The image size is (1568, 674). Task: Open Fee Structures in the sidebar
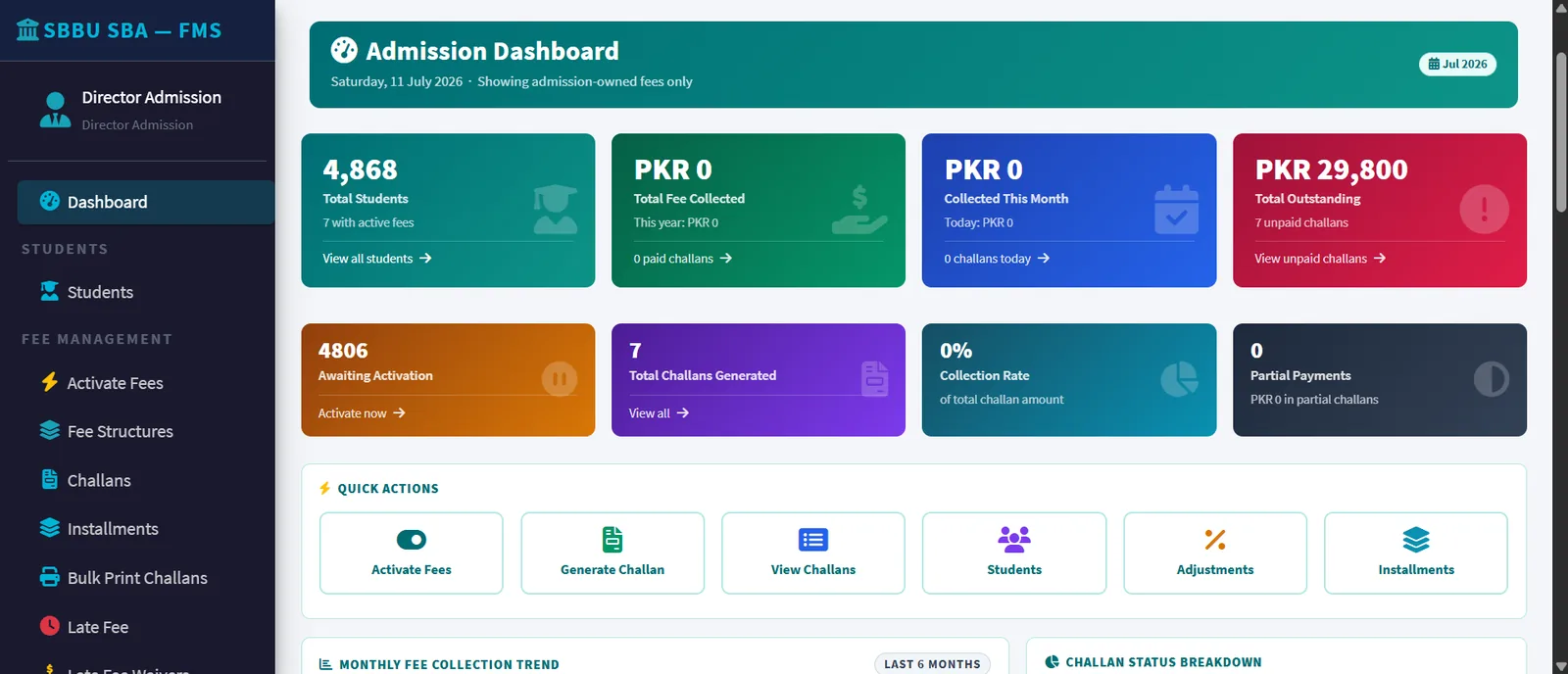pos(145,431)
